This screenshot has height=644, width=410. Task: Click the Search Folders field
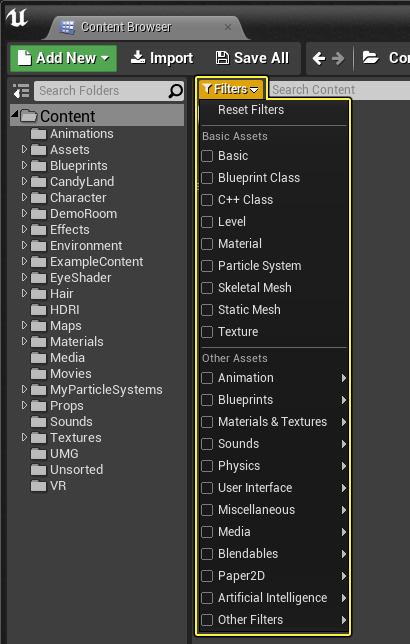[109, 91]
